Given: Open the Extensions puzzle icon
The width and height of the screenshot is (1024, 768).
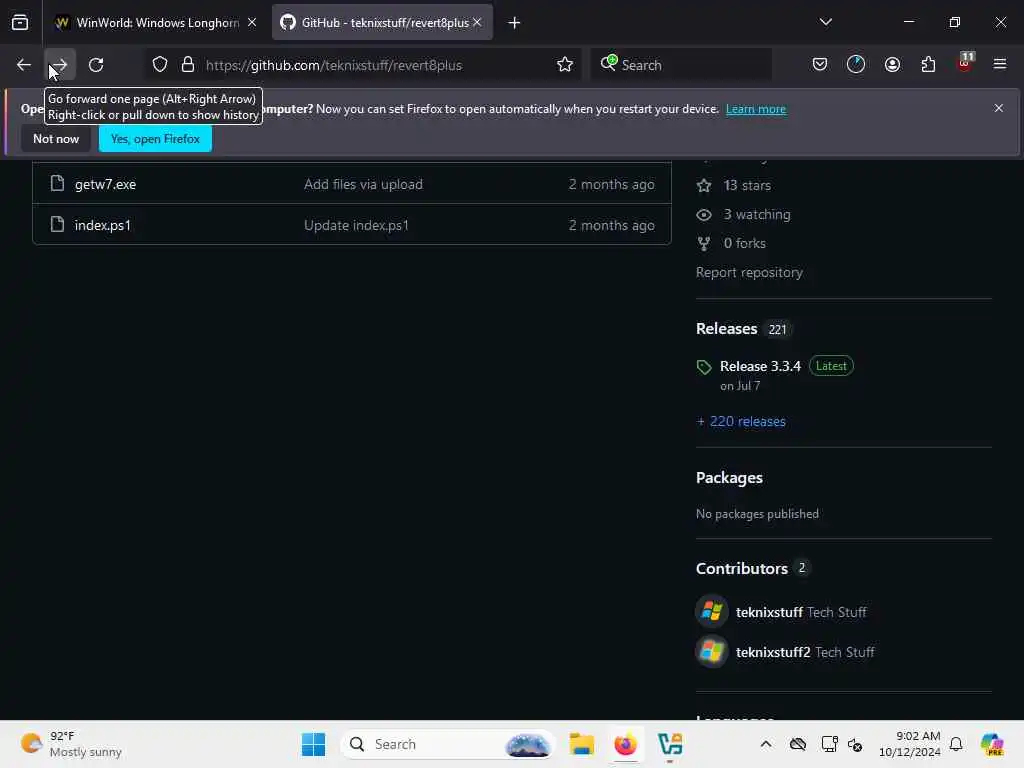Looking at the screenshot, I should pyautogui.click(x=928, y=65).
